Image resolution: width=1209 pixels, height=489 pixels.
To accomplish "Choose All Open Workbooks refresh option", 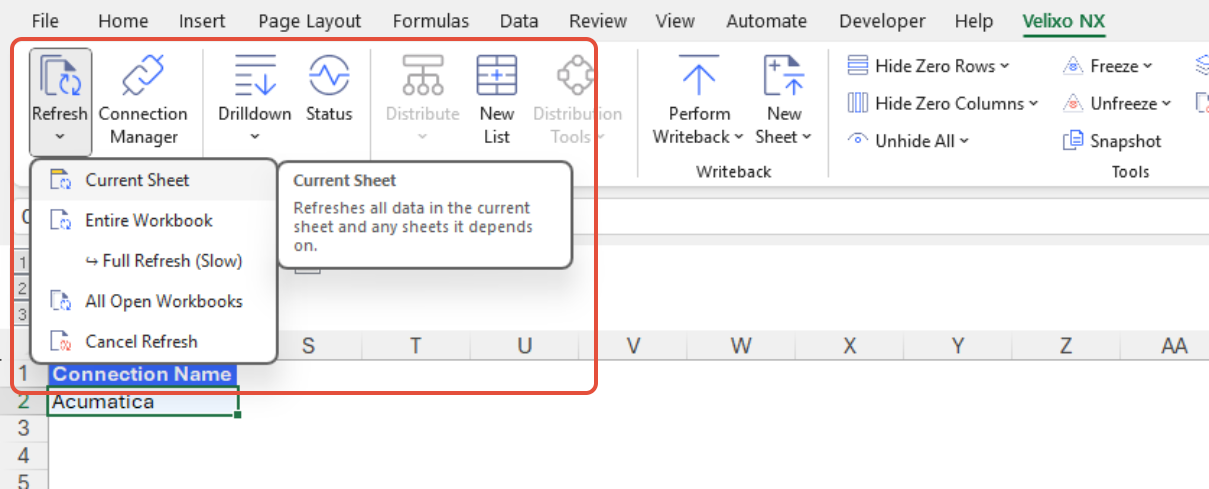I will tap(163, 301).
